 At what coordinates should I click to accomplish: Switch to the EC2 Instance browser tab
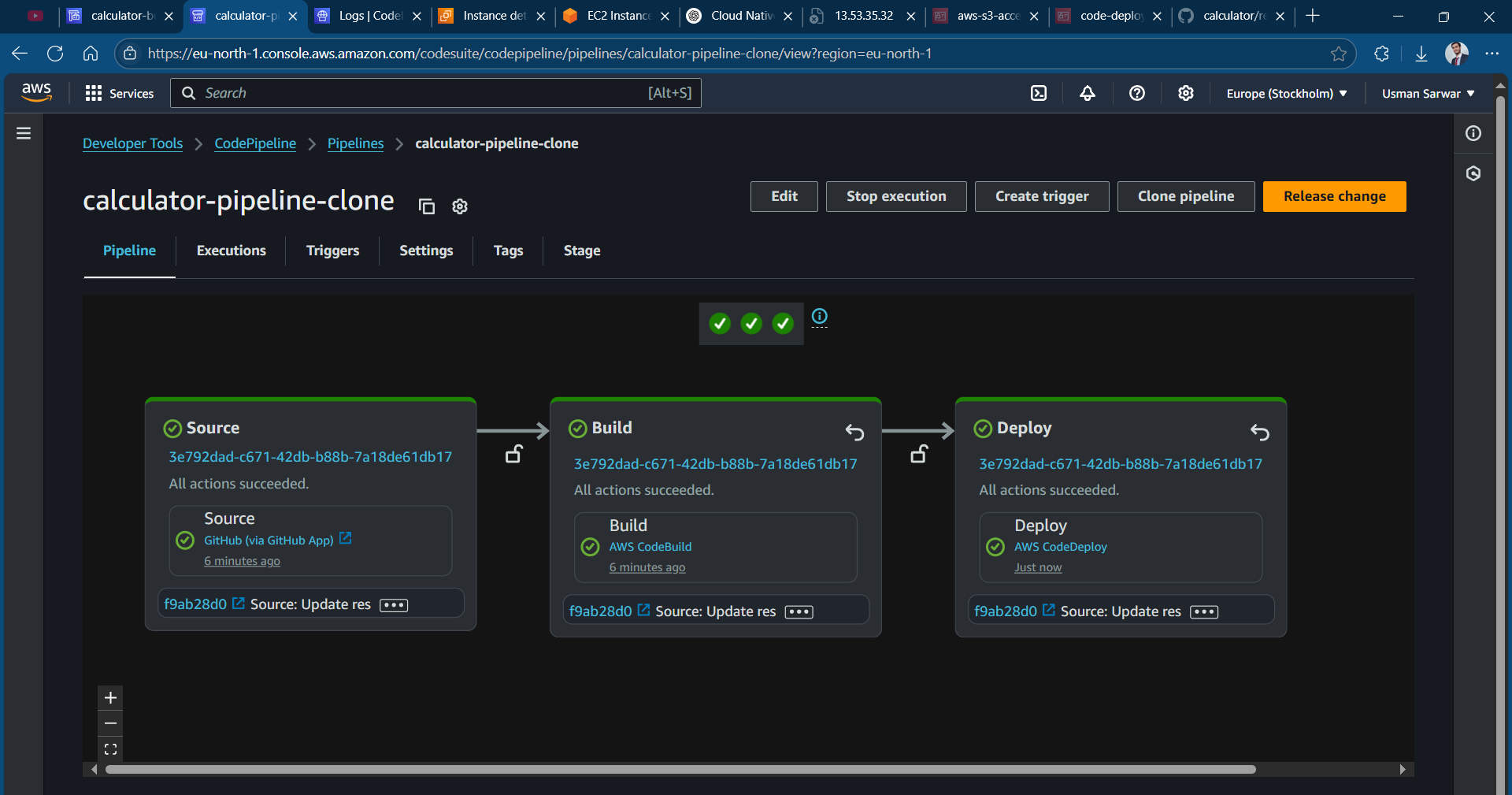616,16
